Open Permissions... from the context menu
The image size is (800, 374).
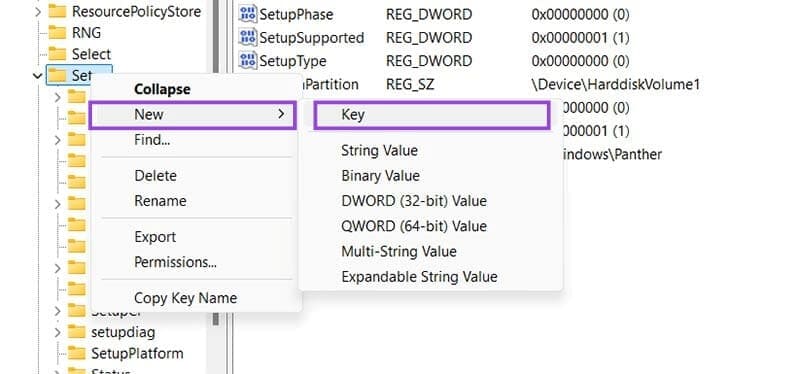coord(175,262)
